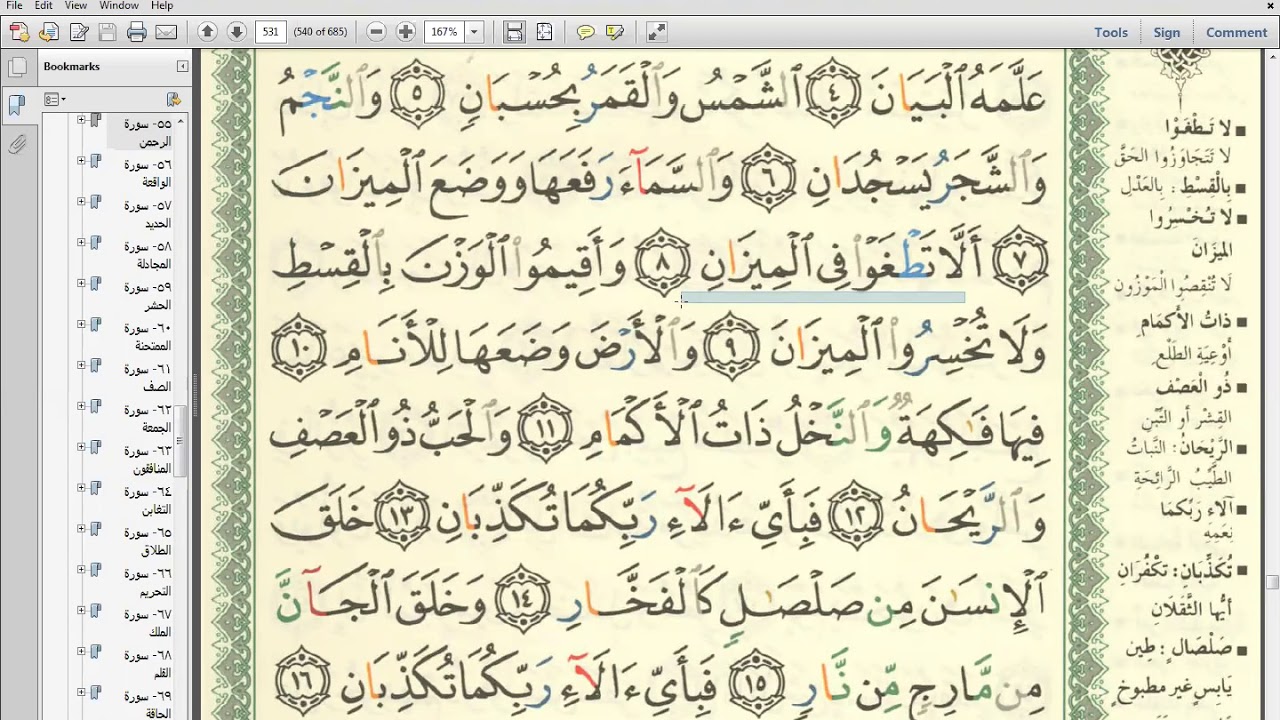Expand the ٦٤- سورة التغابن bookmark
The image size is (1280, 720).
tap(81, 488)
